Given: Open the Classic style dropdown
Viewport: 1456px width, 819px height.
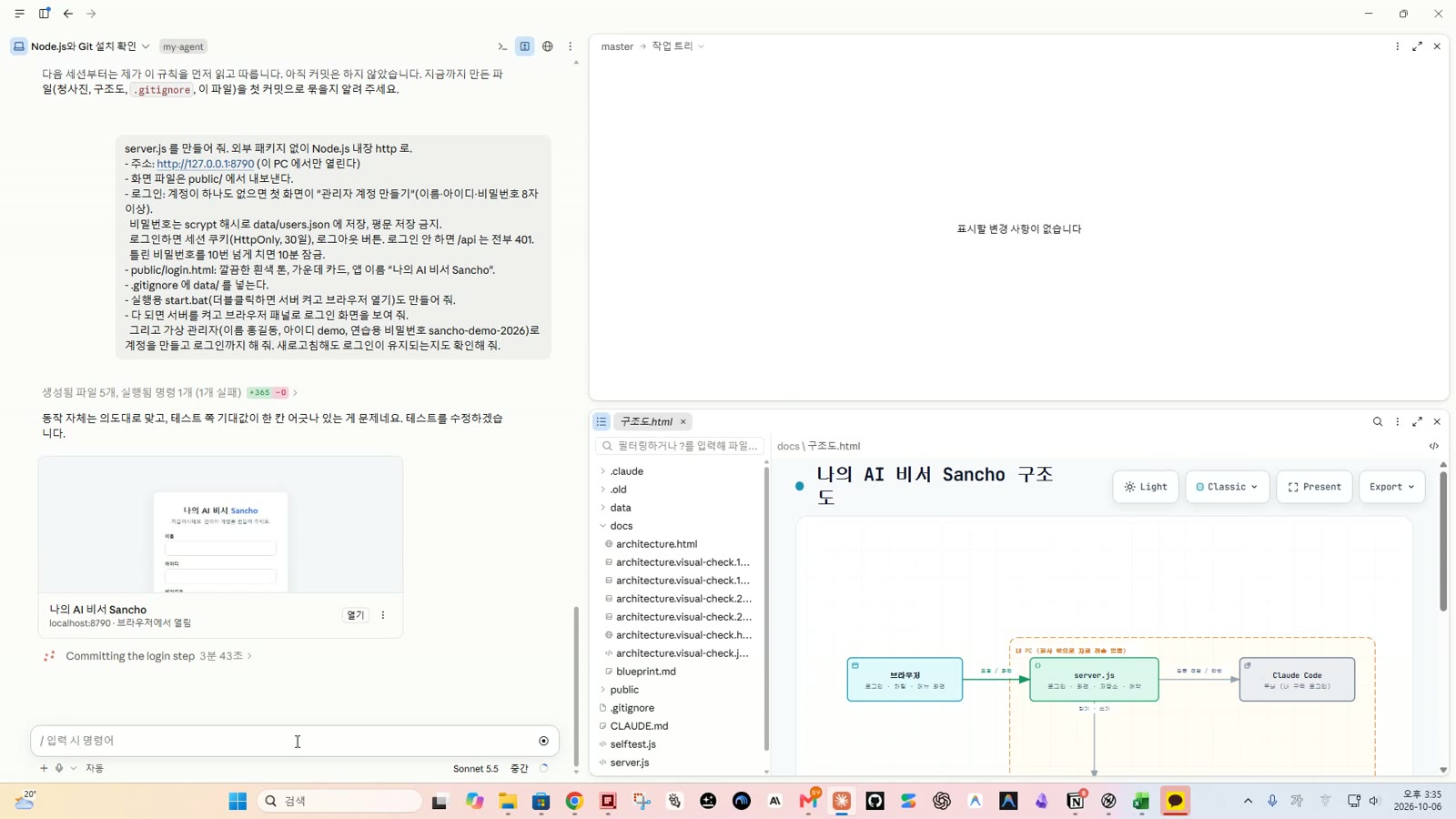Looking at the screenshot, I should click(x=1227, y=487).
